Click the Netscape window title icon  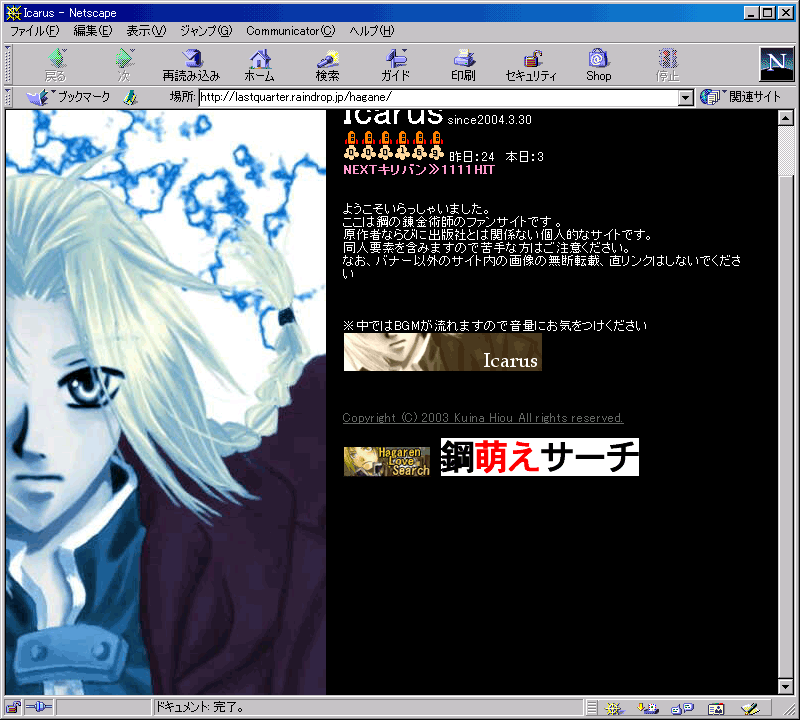click(13, 13)
